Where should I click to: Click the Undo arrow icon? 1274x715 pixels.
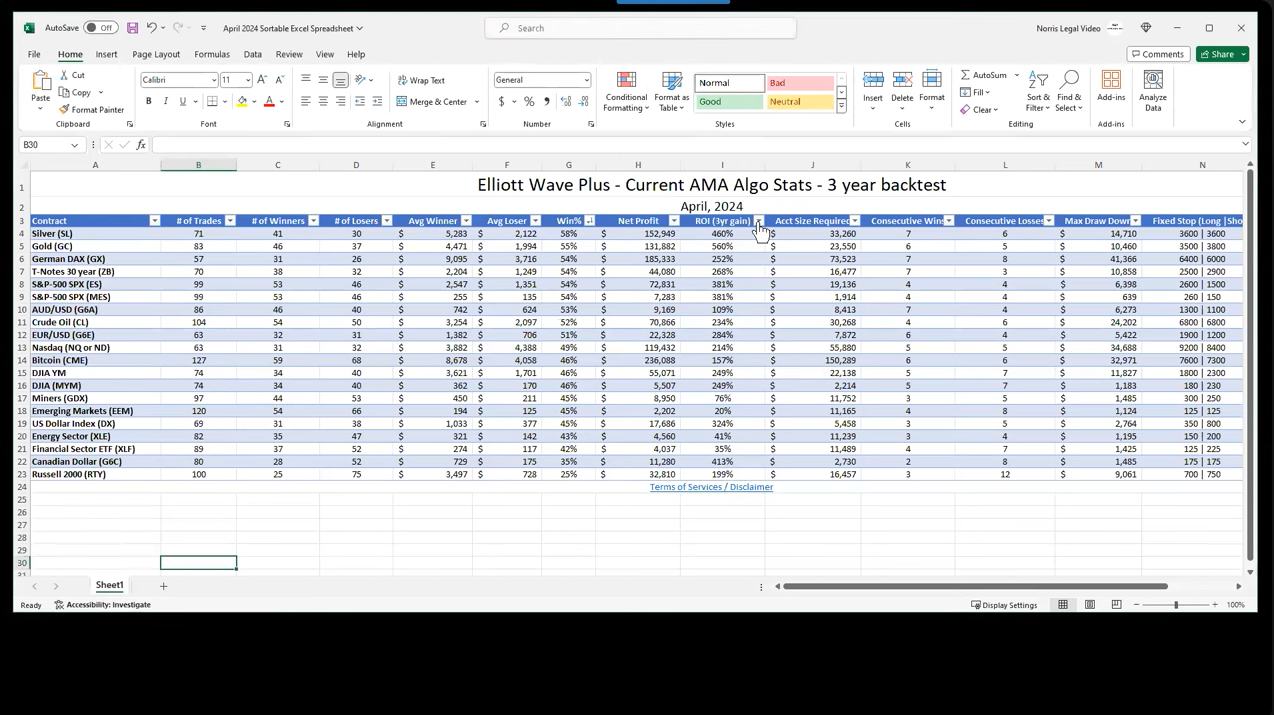coord(151,28)
